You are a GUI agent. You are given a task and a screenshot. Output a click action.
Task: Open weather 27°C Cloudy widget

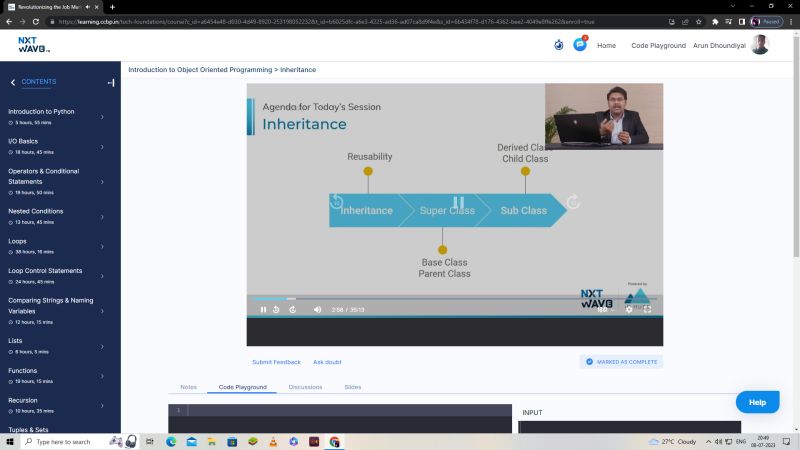coord(672,441)
